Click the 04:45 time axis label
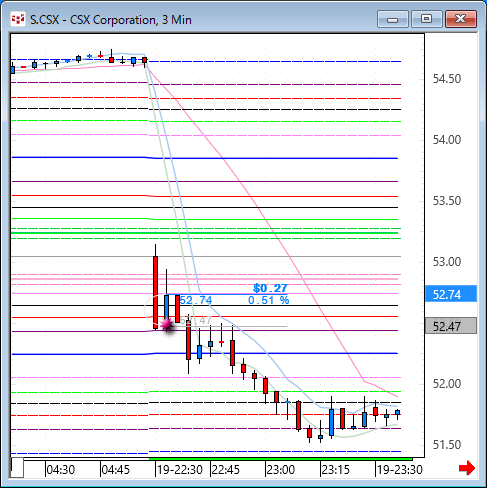This screenshot has height=488, width=487. click(115, 470)
